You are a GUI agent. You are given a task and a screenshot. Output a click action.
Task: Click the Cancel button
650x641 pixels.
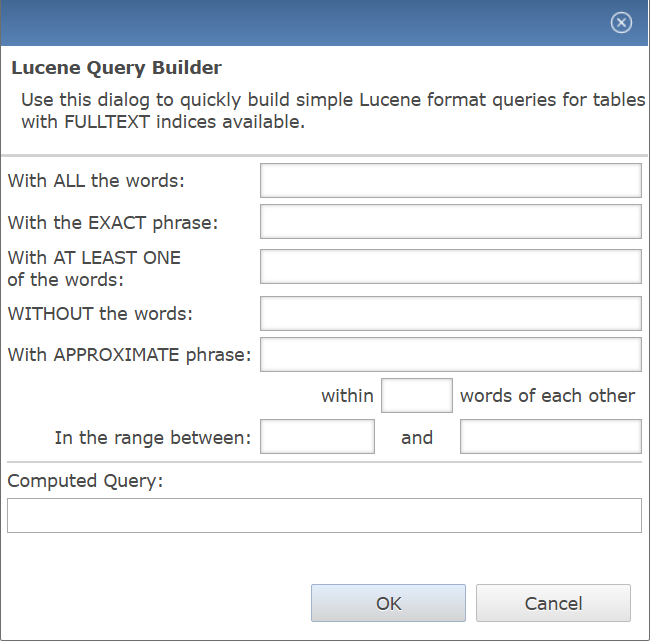click(553, 603)
